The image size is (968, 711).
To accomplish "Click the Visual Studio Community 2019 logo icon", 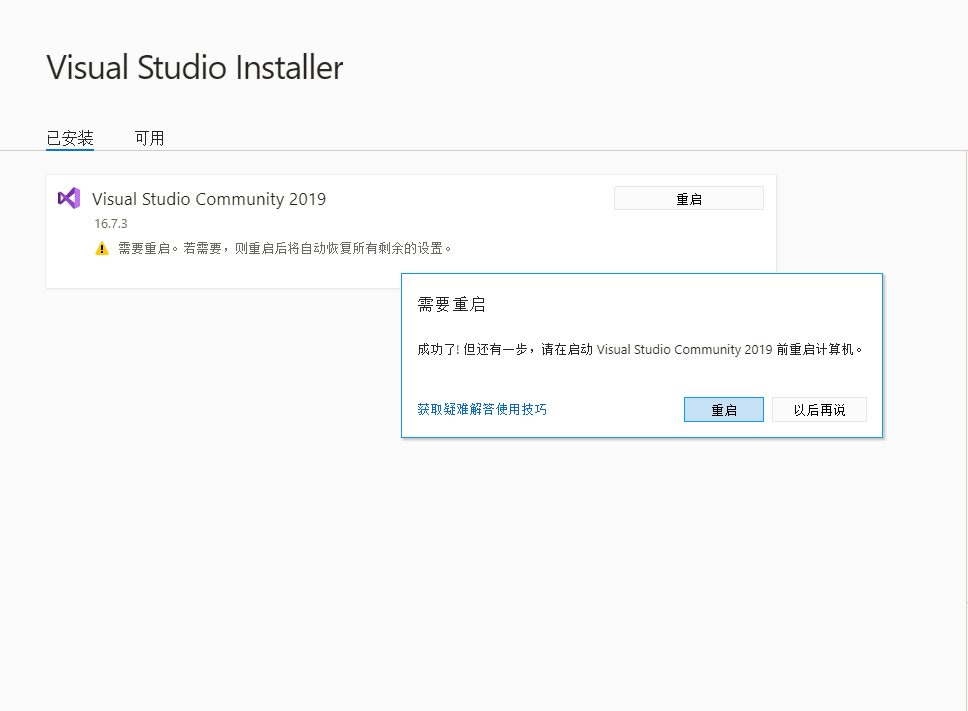I will (69, 198).
